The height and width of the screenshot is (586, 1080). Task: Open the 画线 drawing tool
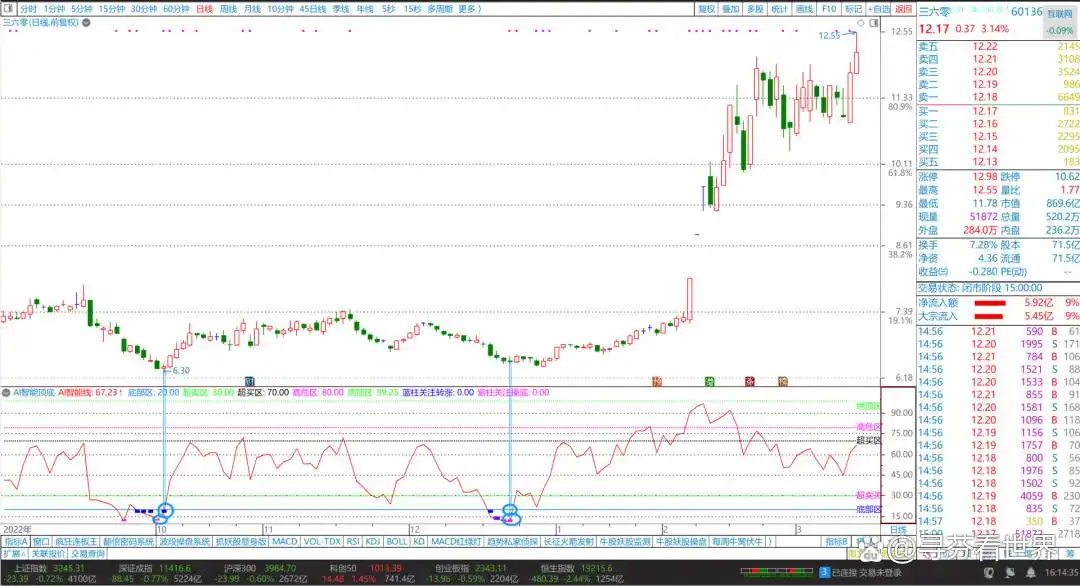[804, 9]
